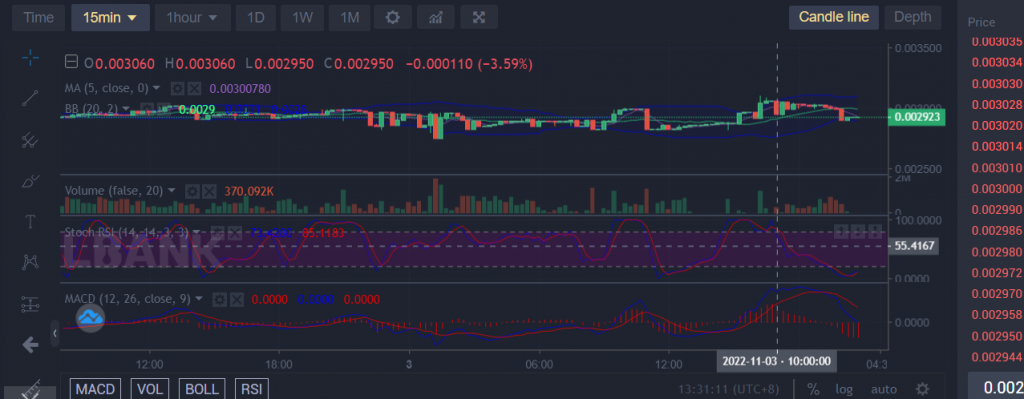Viewport: 1024px width, 399px height.
Task: Select 1D interval
Action: pyautogui.click(x=255, y=18)
